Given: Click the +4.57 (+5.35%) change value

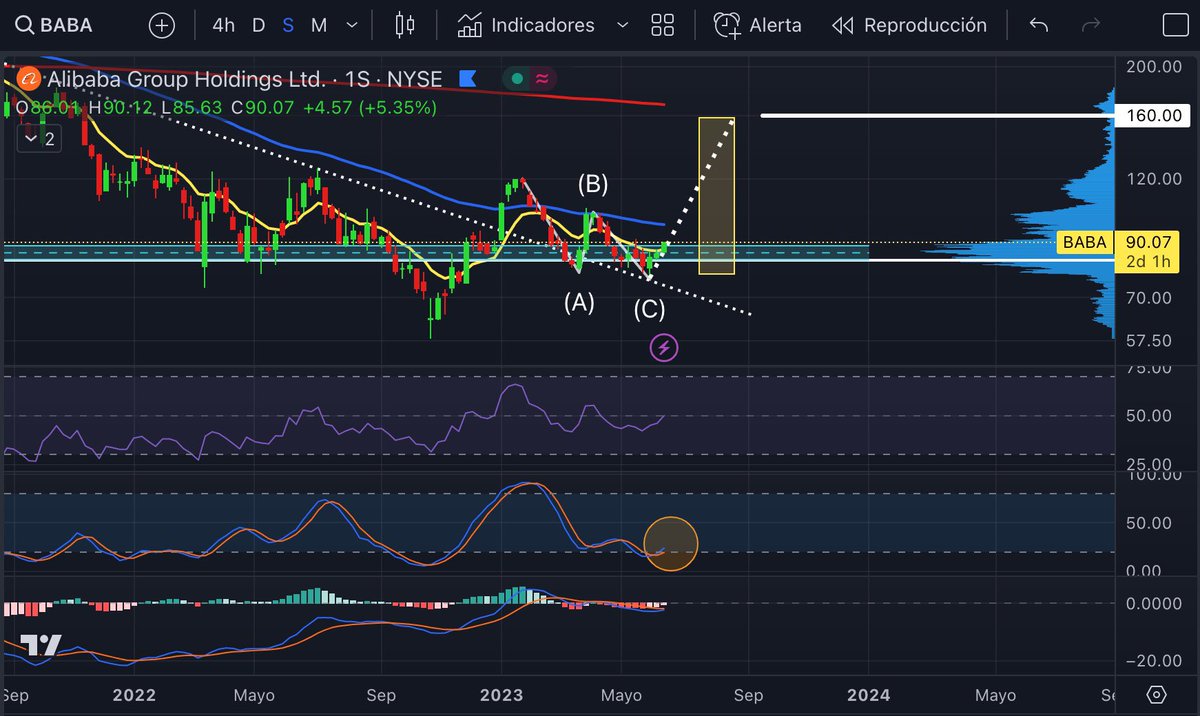Looking at the screenshot, I should (x=370, y=108).
